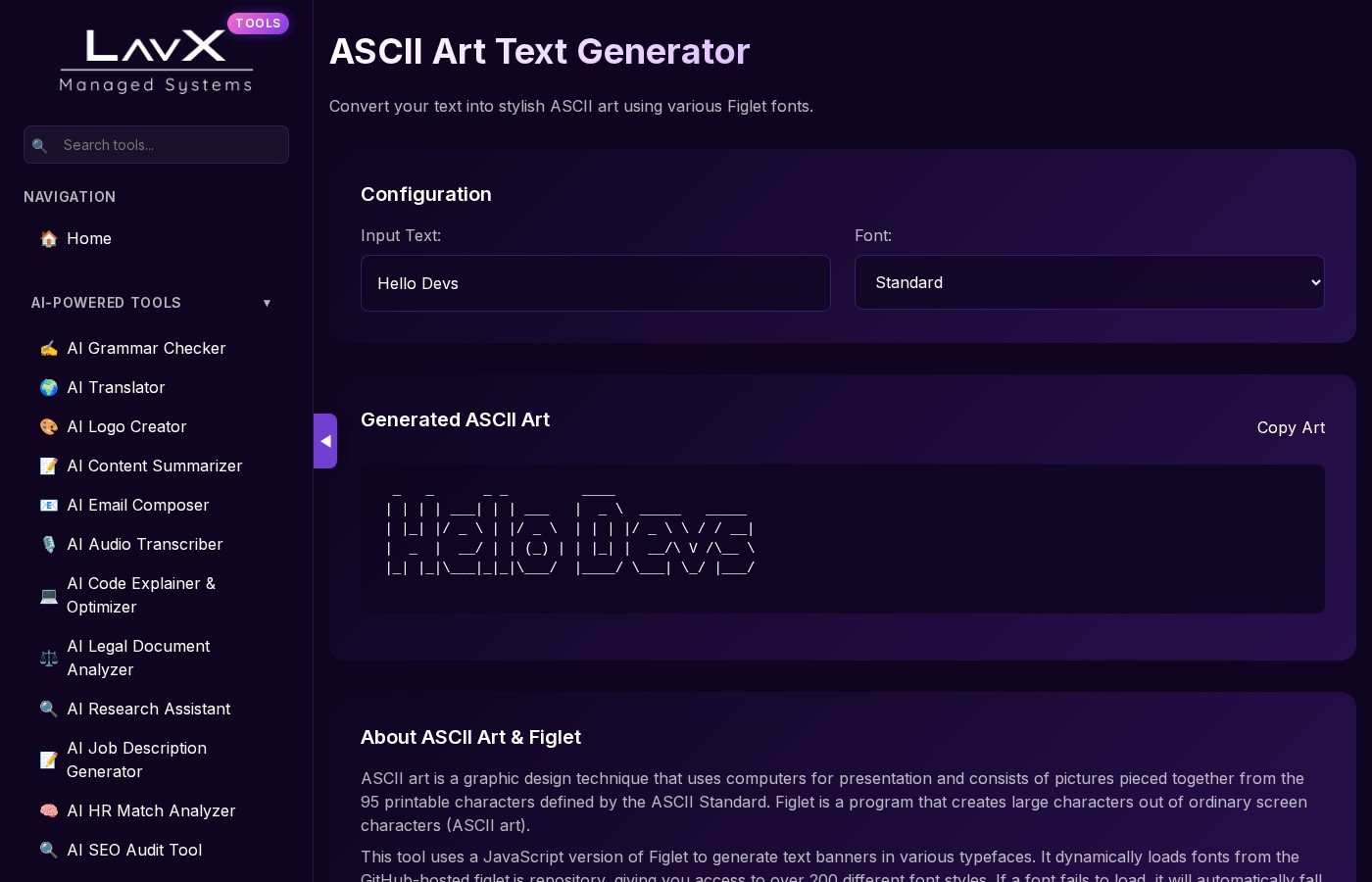Click the AI Code Explainer laptop icon
The height and width of the screenshot is (882, 1372).
click(49, 596)
